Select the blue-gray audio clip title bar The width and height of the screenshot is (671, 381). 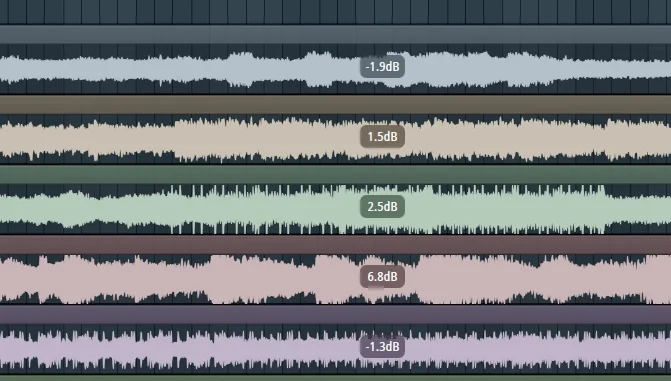pos(336,34)
